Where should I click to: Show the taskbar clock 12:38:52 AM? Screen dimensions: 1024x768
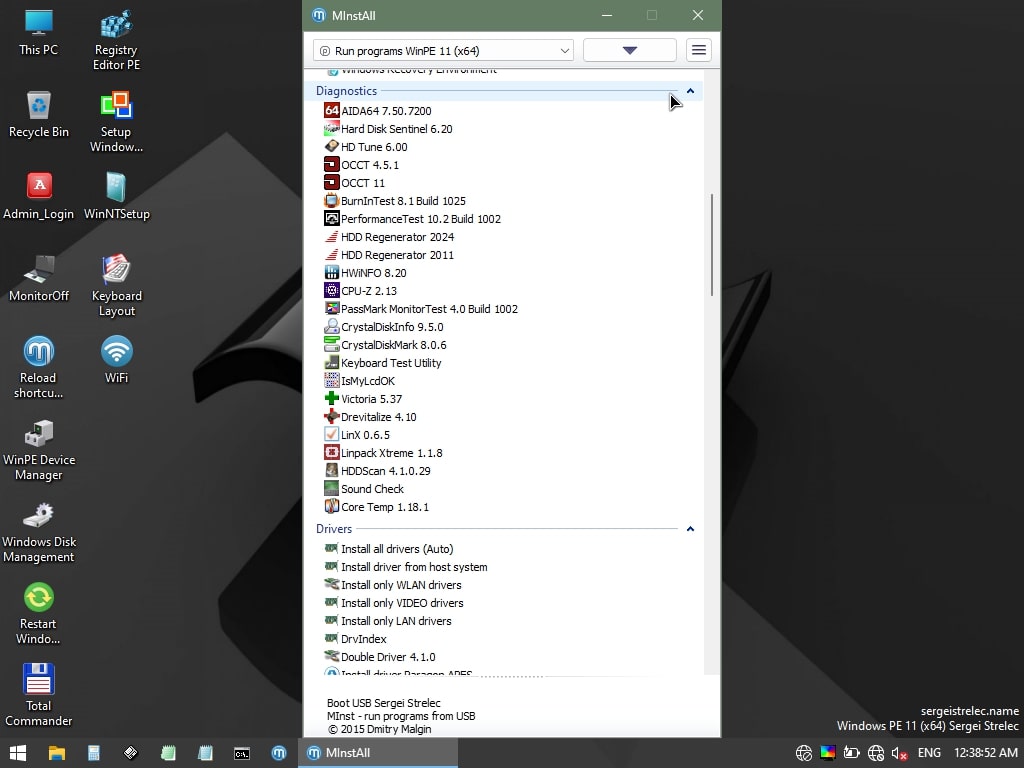[985, 753]
